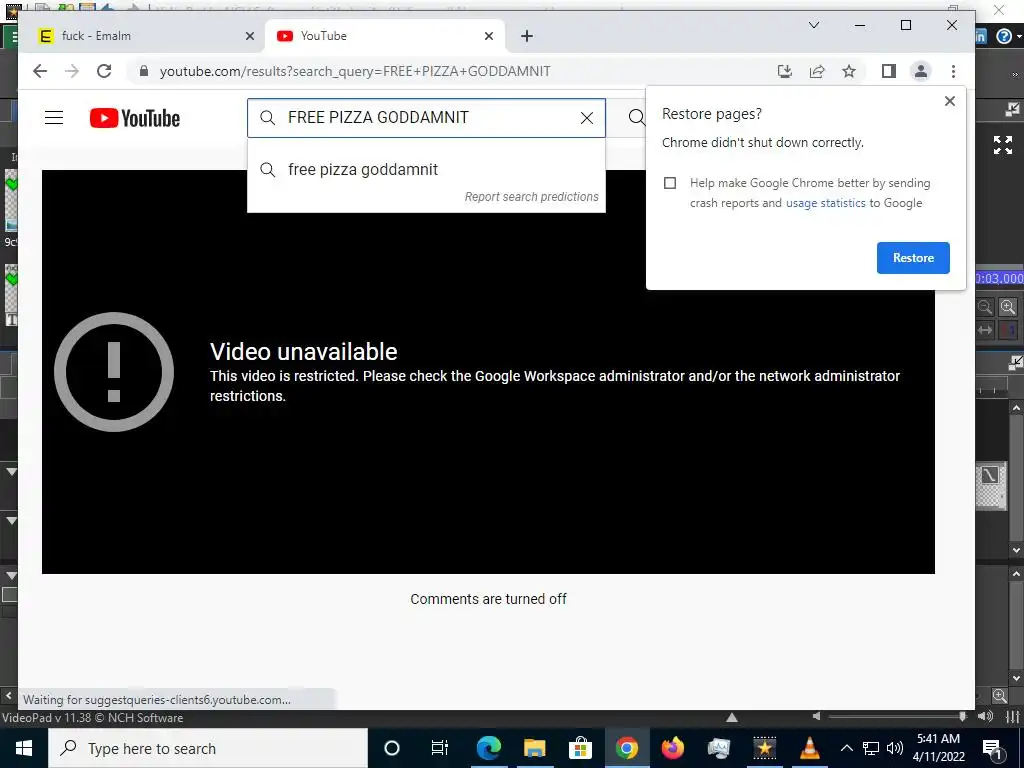1024x768 pixels.
Task: Open Microsoft Store from taskbar
Action: pyautogui.click(x=580, y=748)
